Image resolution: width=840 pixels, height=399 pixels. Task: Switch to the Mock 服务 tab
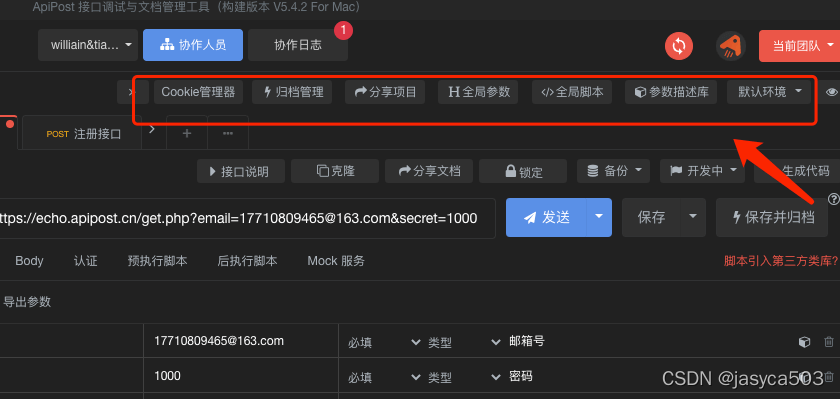pyautogui.click(x=336, y=261)
